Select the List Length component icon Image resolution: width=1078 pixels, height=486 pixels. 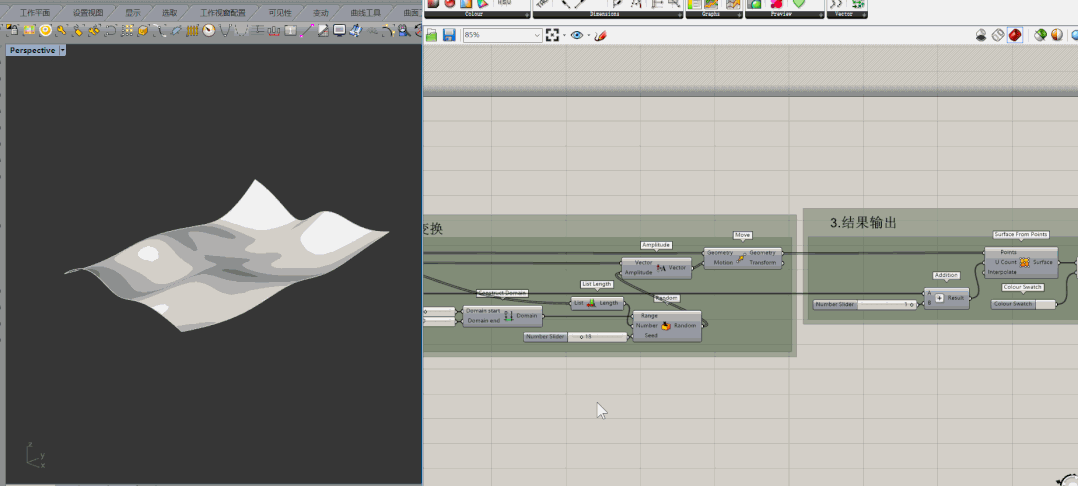[x=591, y=303]
